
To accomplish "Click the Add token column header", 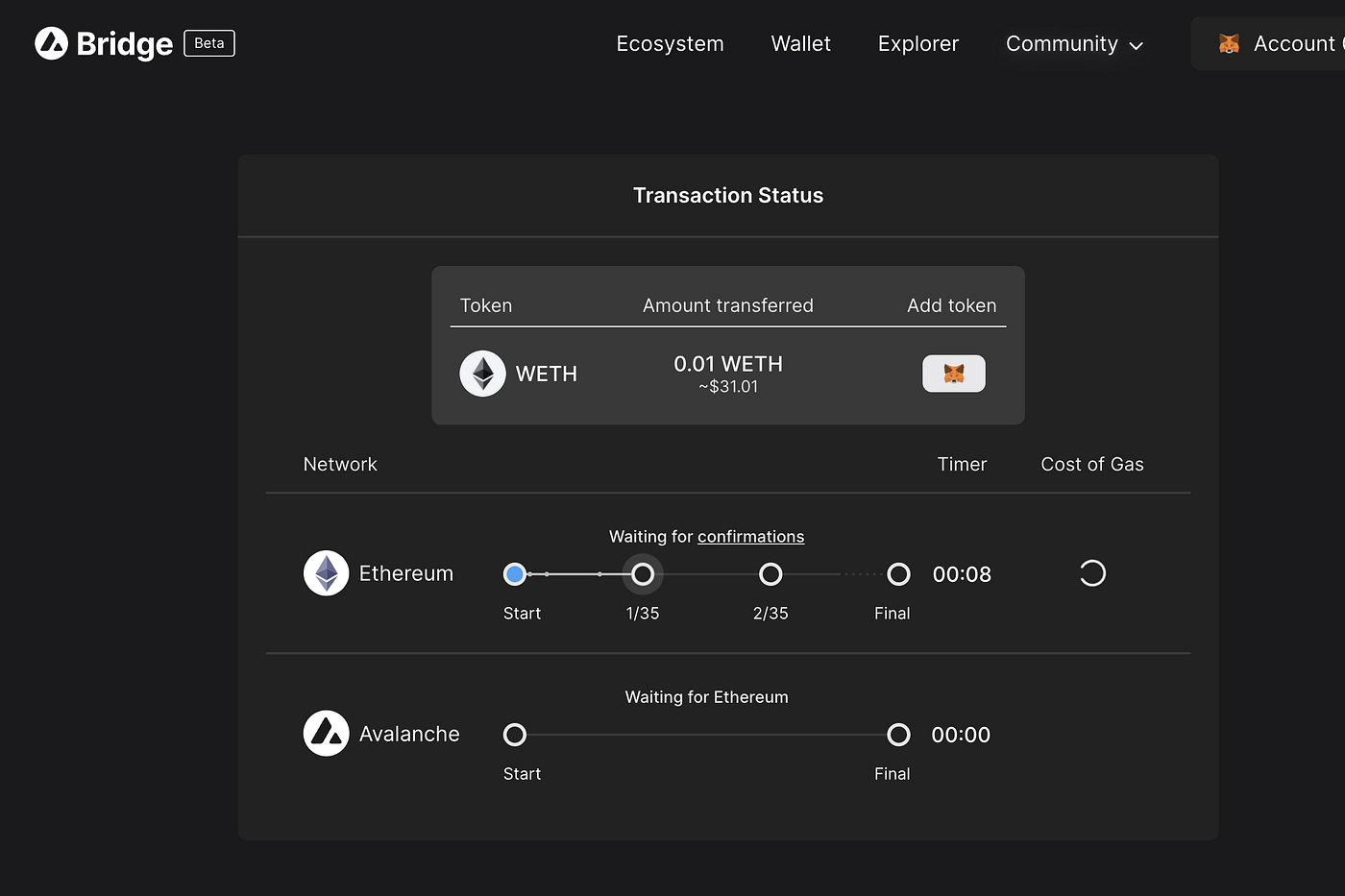I will pyautogui.click(x=952, y=305).
